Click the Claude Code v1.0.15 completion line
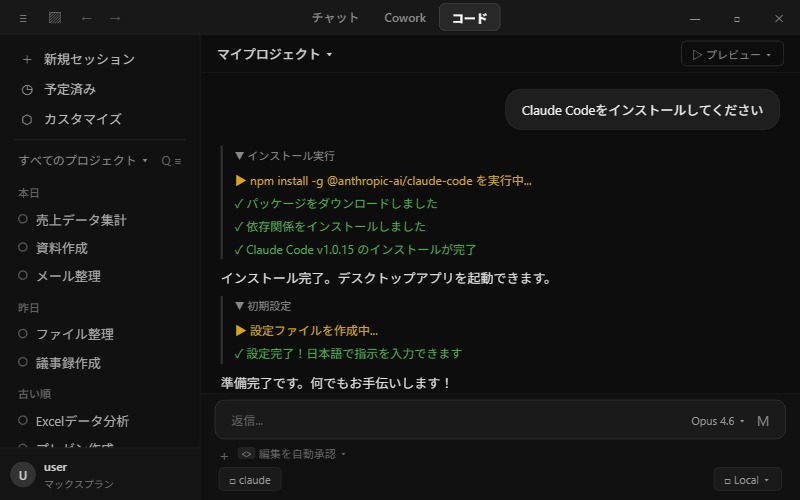Screen dimensions: 800x500 [355, 249]
